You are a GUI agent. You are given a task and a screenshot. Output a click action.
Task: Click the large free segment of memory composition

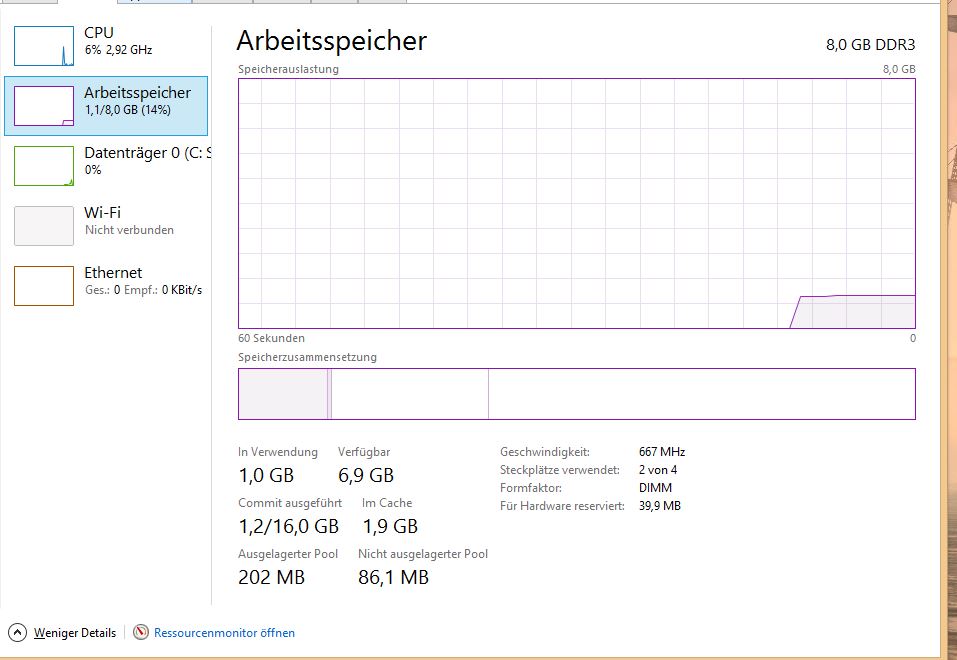coord(702,394)
